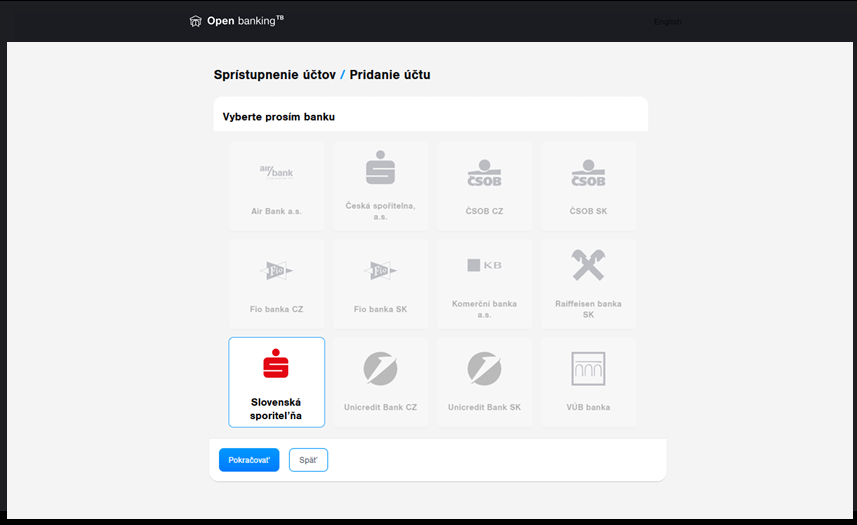This screenshot has width=857, height=525.
Task: Click the Česká spořitelna, a.s. label
Action: point(380,211)
